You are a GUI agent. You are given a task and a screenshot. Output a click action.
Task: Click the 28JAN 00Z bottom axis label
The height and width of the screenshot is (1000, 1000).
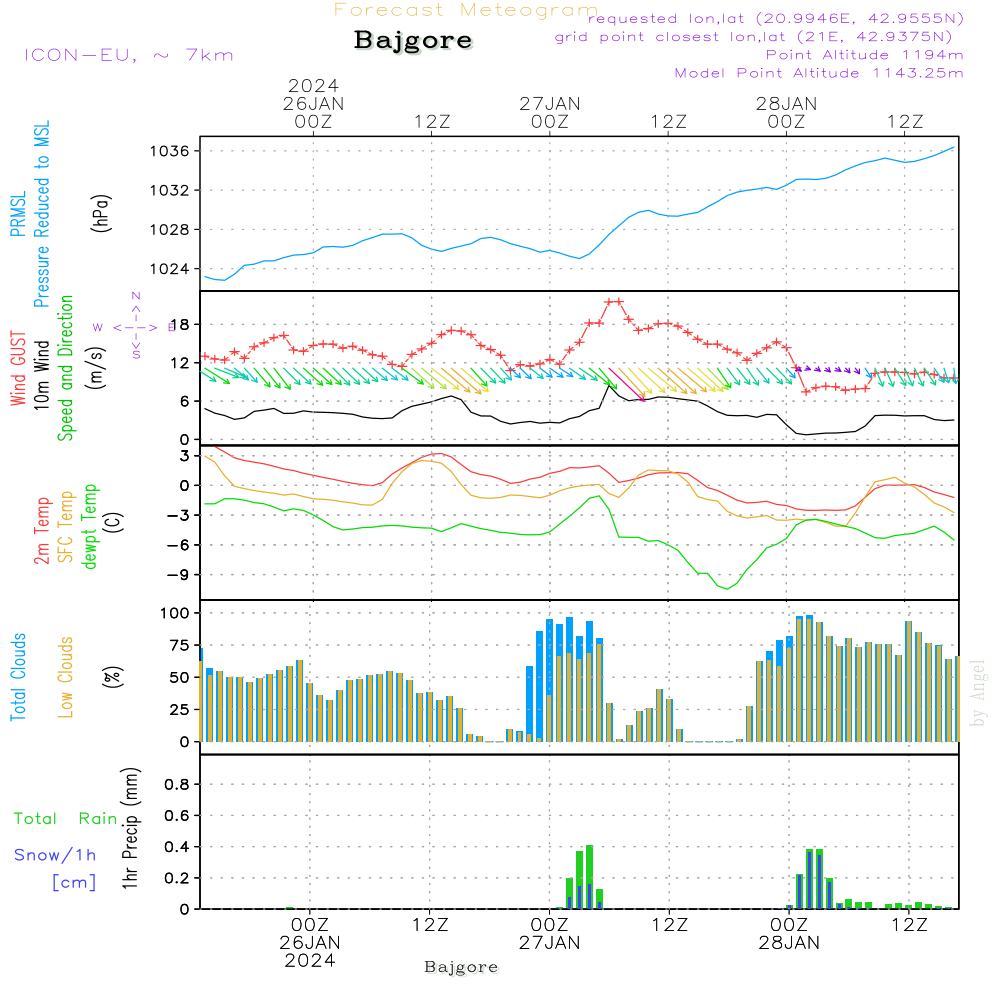[789, 934]
